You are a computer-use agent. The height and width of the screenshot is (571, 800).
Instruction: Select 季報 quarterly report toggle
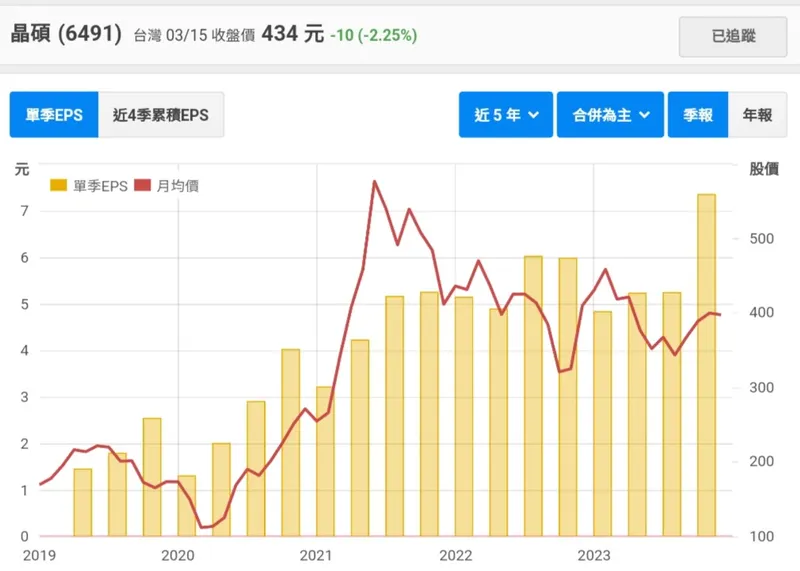pos(698,115)
